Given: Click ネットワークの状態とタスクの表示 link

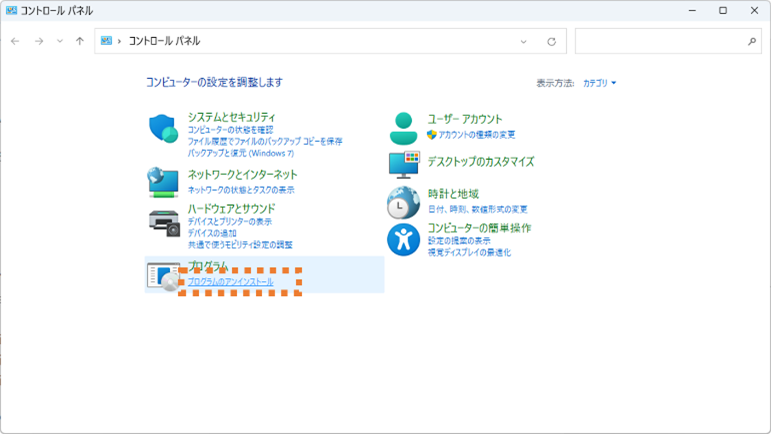Looking at the screenshot, I should 241,190.
